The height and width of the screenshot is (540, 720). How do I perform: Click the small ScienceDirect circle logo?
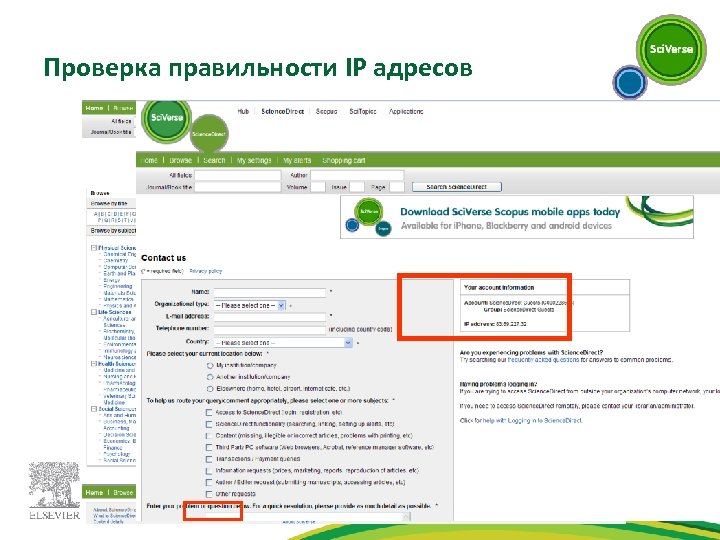tap(209, 134)
